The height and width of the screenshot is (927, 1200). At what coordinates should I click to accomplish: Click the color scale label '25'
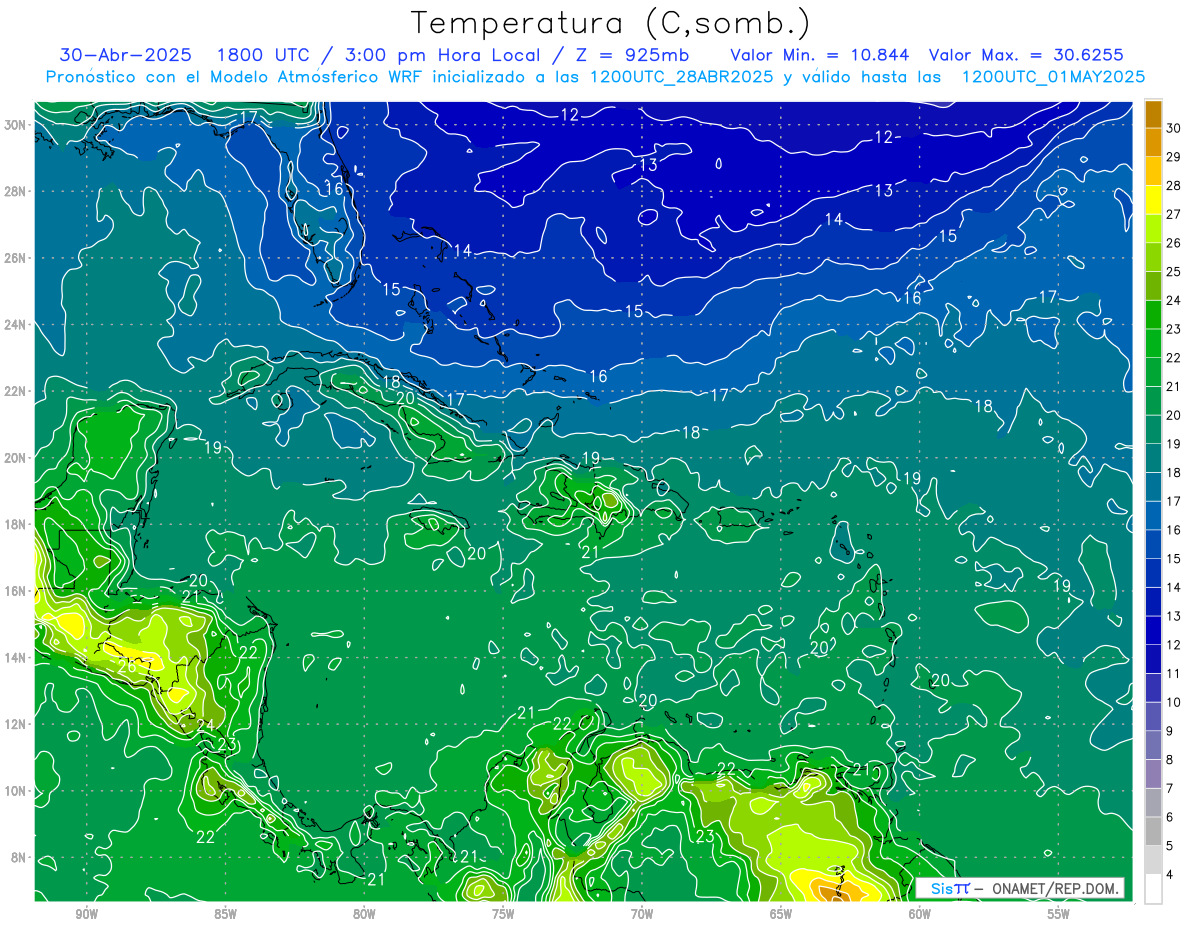point(1174,271)
